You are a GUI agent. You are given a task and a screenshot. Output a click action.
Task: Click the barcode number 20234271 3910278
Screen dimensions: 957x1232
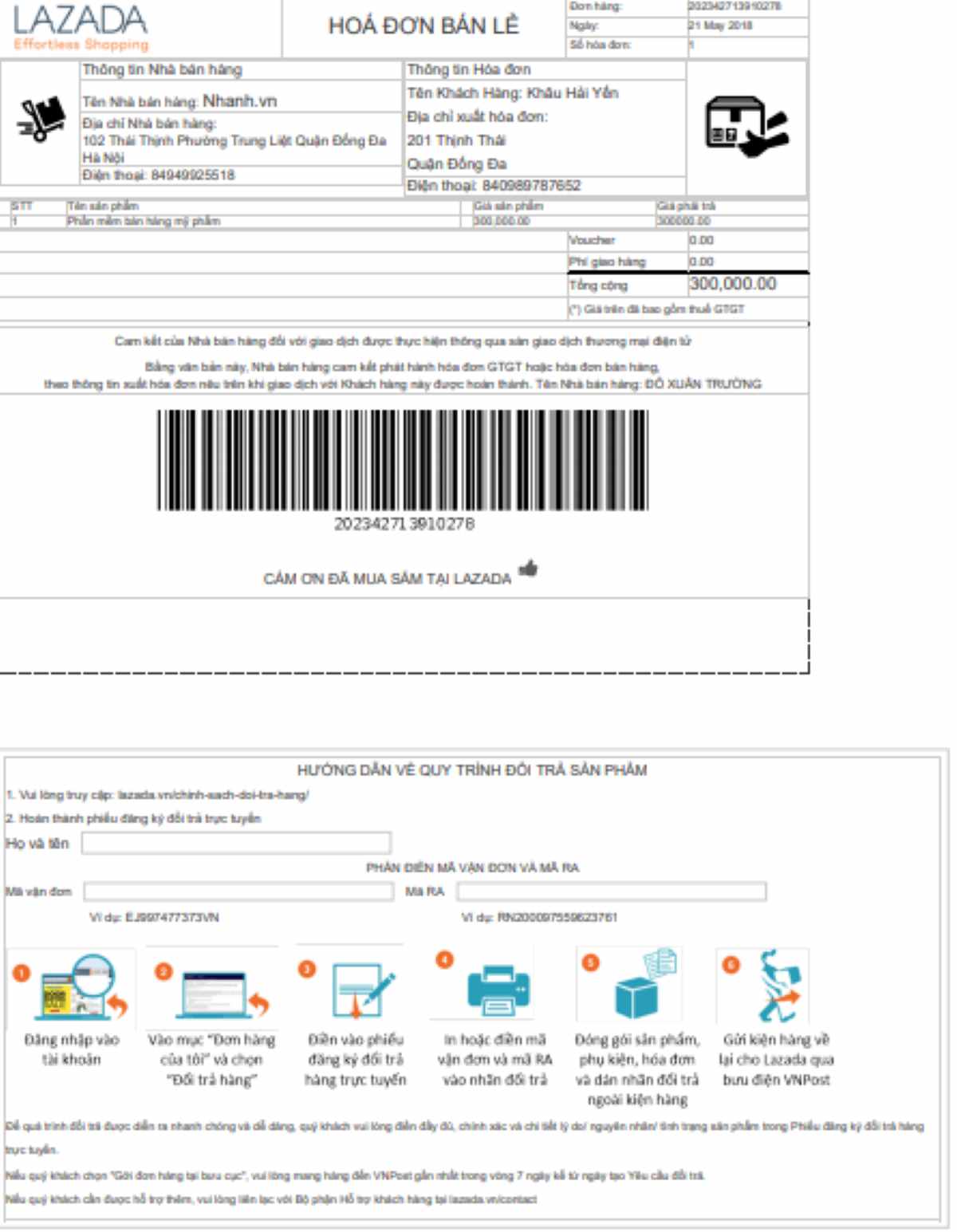(404, 524)
